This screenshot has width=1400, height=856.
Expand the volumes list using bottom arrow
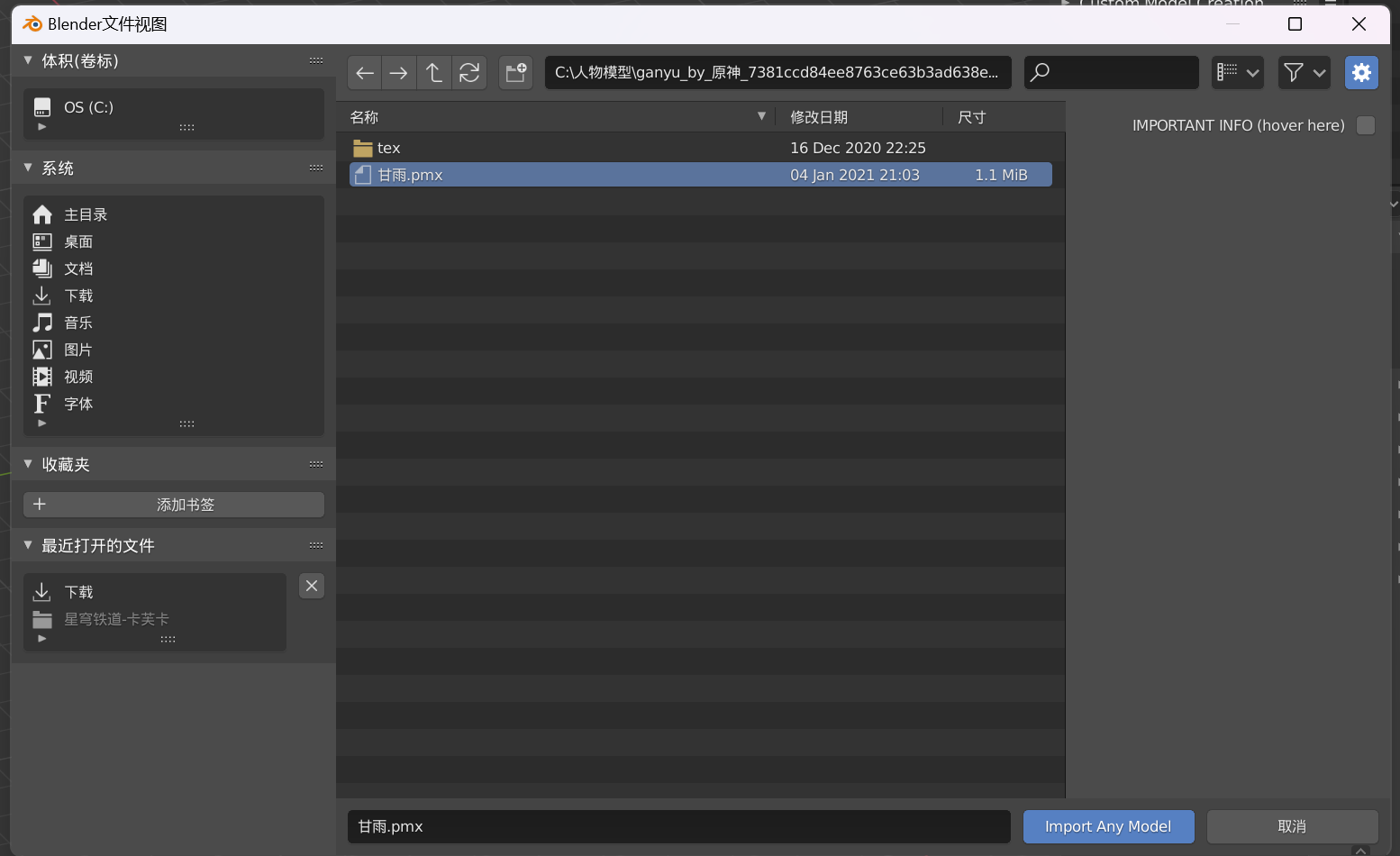coord(41,127)
